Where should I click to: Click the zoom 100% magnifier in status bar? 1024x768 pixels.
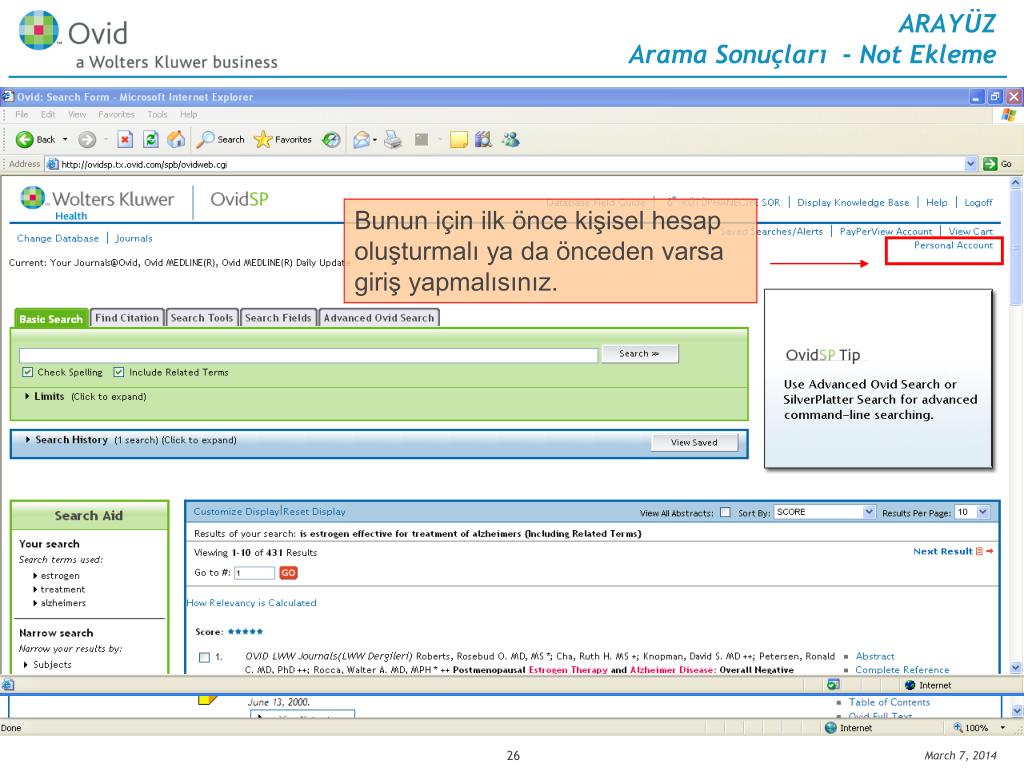tap(958, 728)
